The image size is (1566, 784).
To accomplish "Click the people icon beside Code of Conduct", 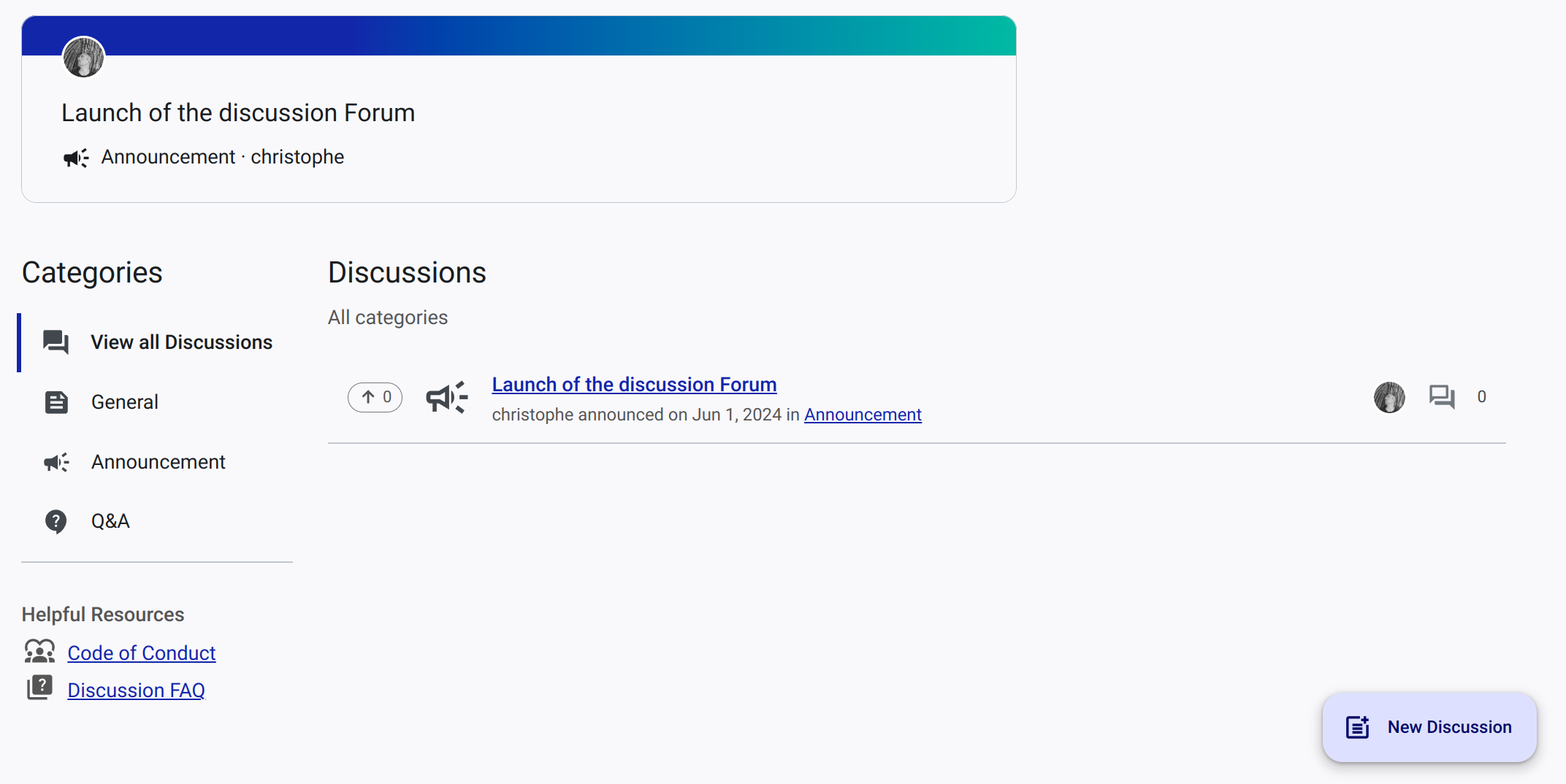I will [x=39, y=651].
